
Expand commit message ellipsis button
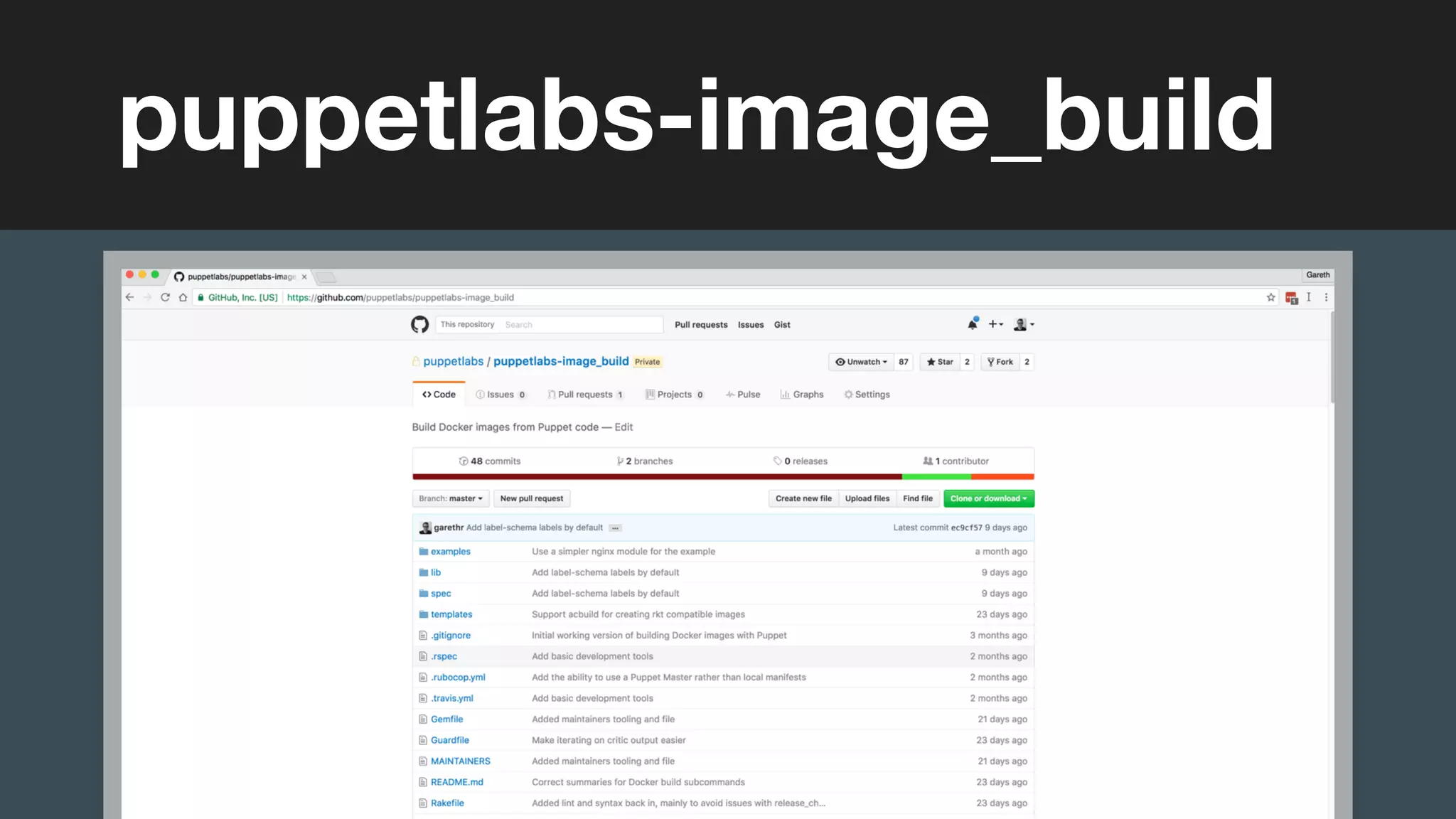click(x=615, y=528)
